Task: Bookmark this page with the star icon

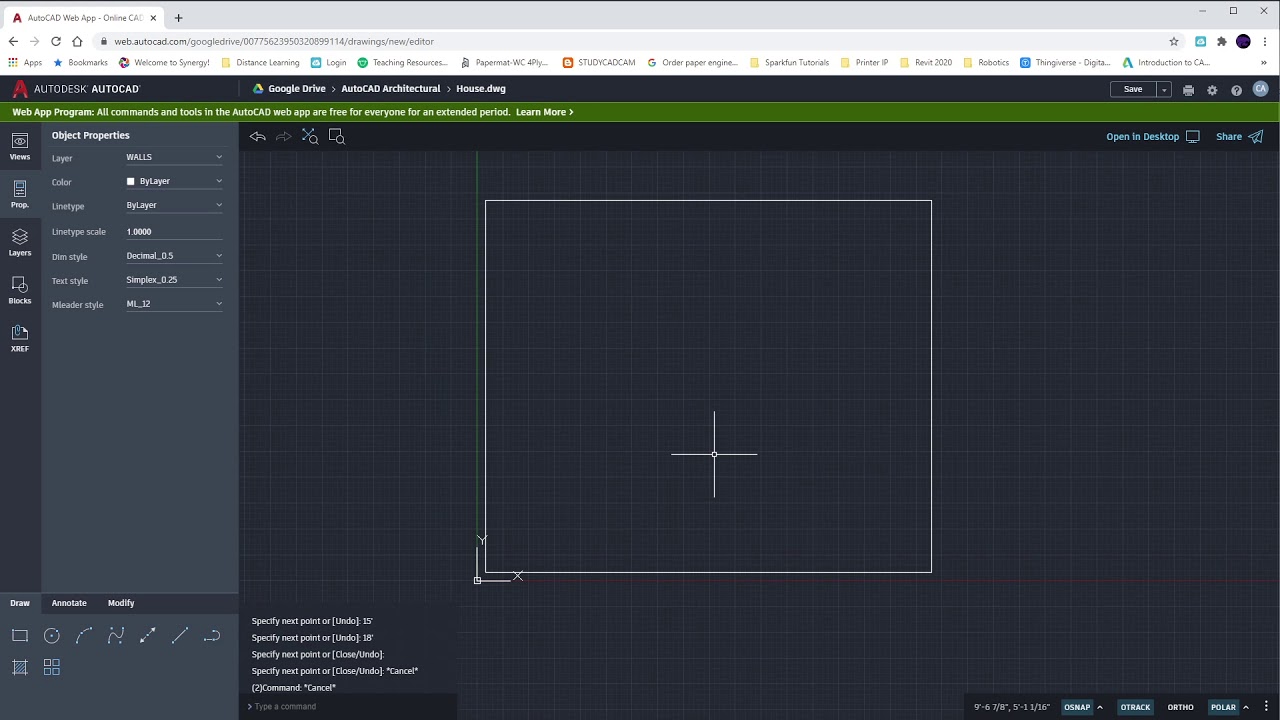Action: [1174, 41]
